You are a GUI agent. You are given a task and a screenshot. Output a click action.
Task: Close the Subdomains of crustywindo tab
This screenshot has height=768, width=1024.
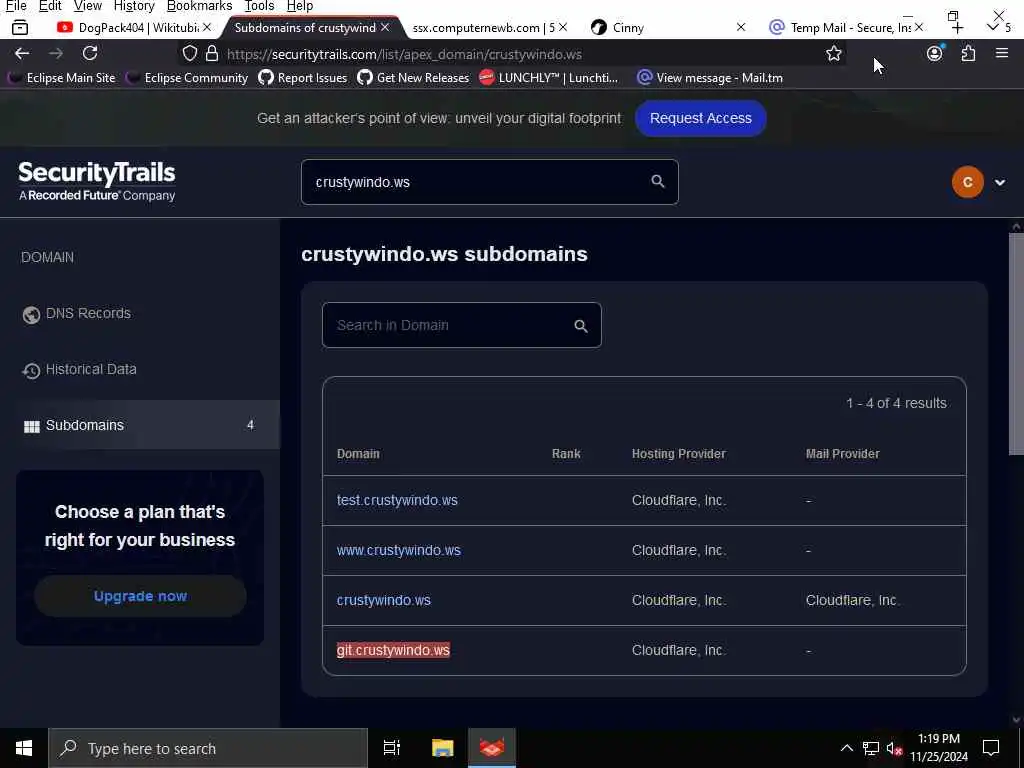[x=385, y=27]
